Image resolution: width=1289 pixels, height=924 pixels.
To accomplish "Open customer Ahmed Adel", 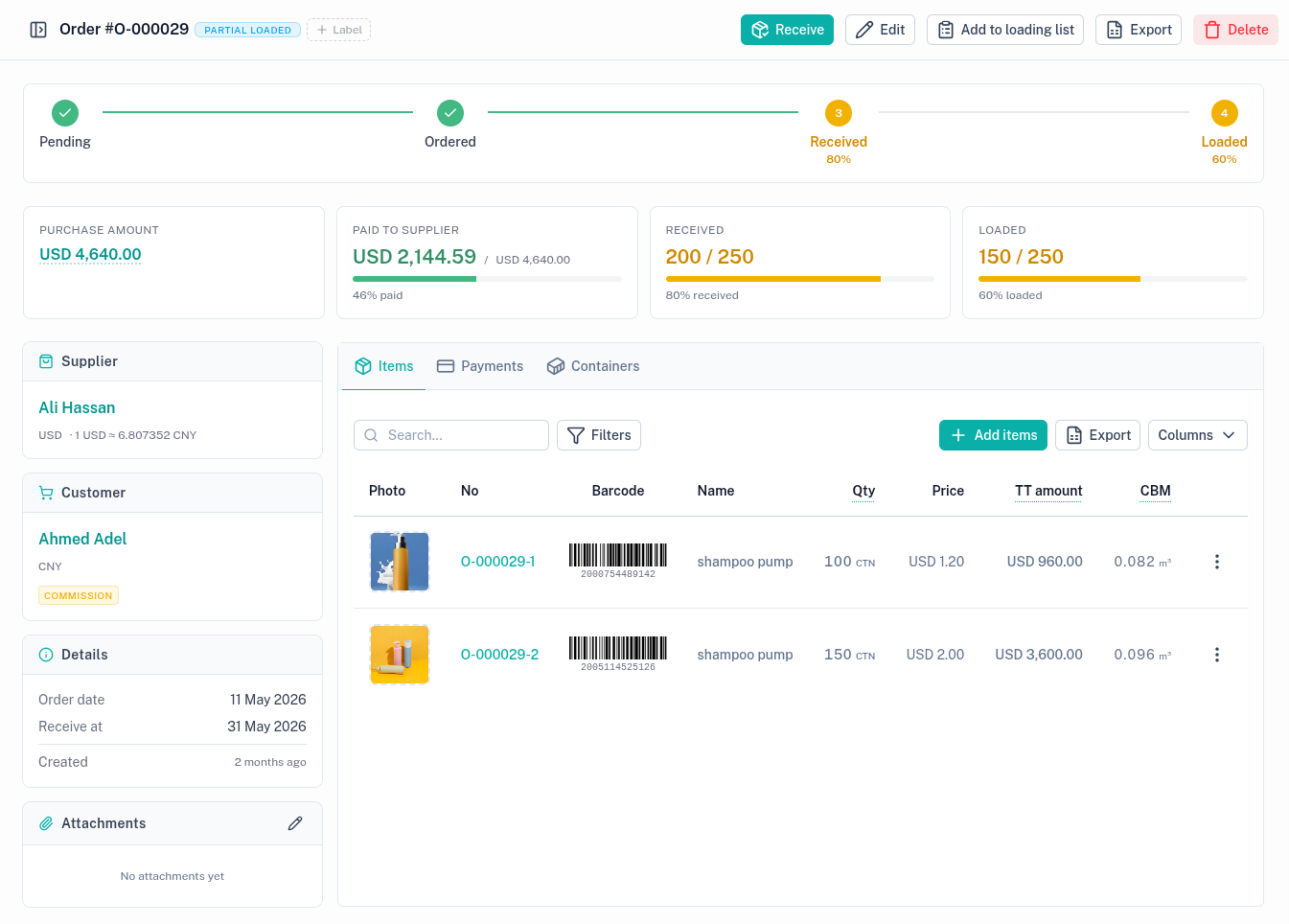I will 82,539.
